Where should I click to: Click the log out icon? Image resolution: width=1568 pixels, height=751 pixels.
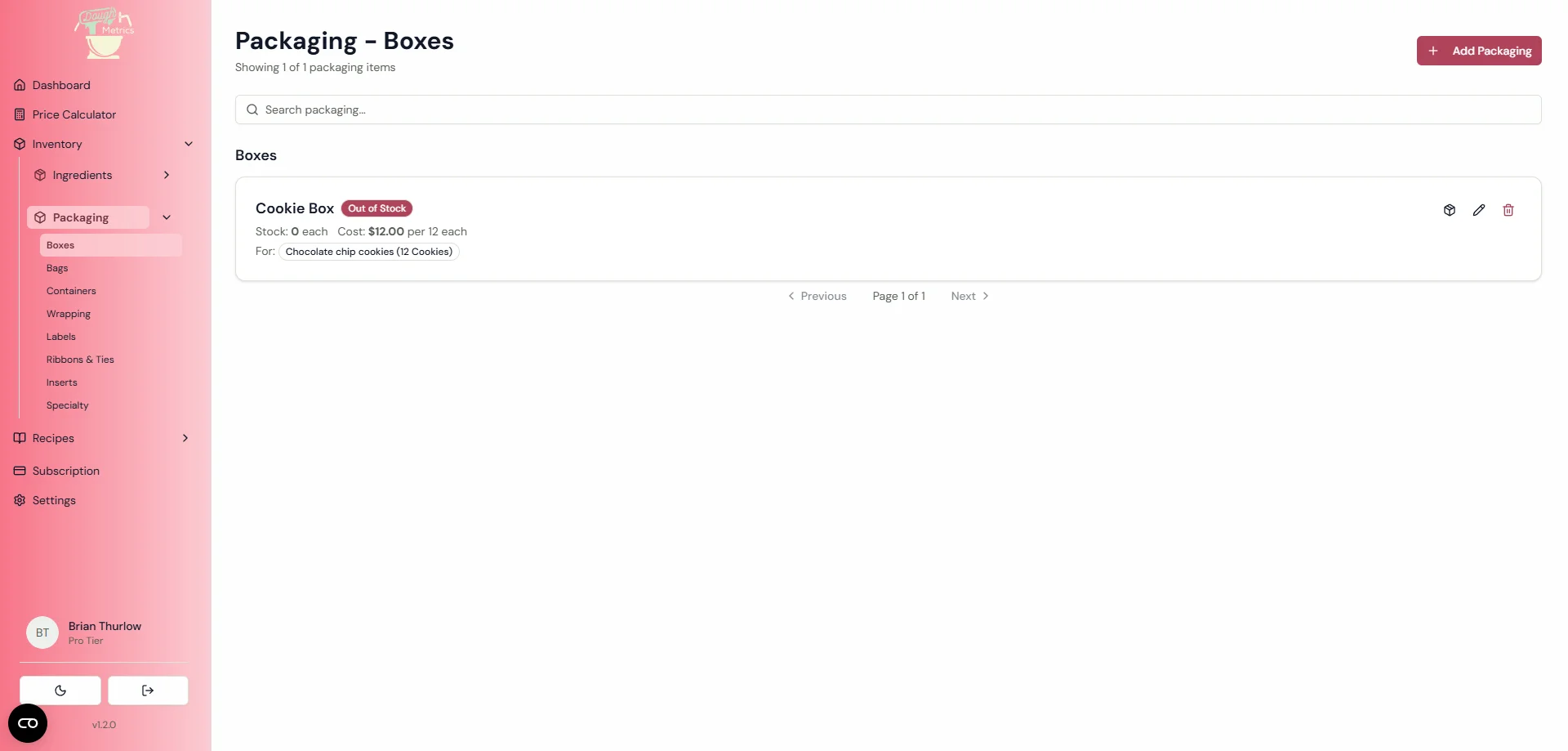click(x=147, y=690)
